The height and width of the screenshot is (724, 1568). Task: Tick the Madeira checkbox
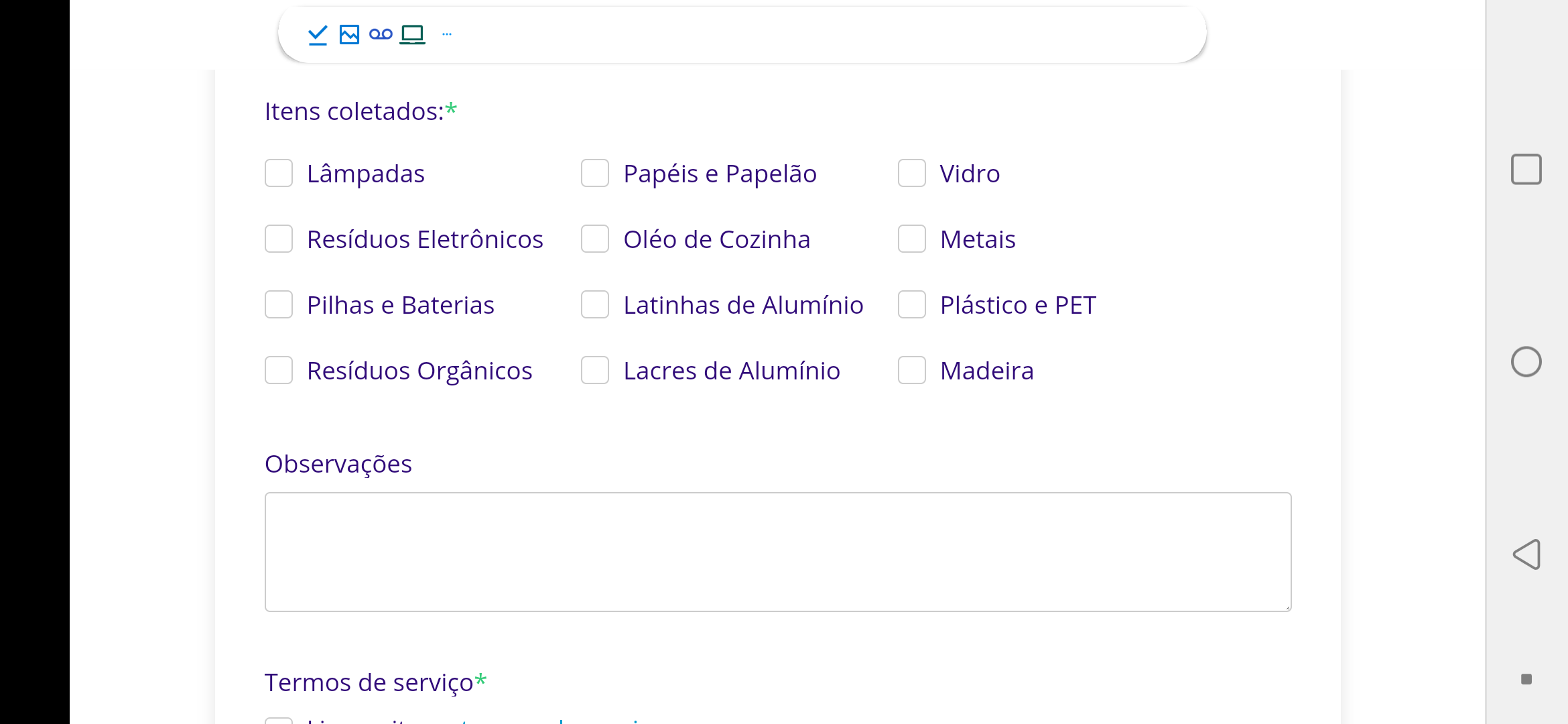click(911, 370)
